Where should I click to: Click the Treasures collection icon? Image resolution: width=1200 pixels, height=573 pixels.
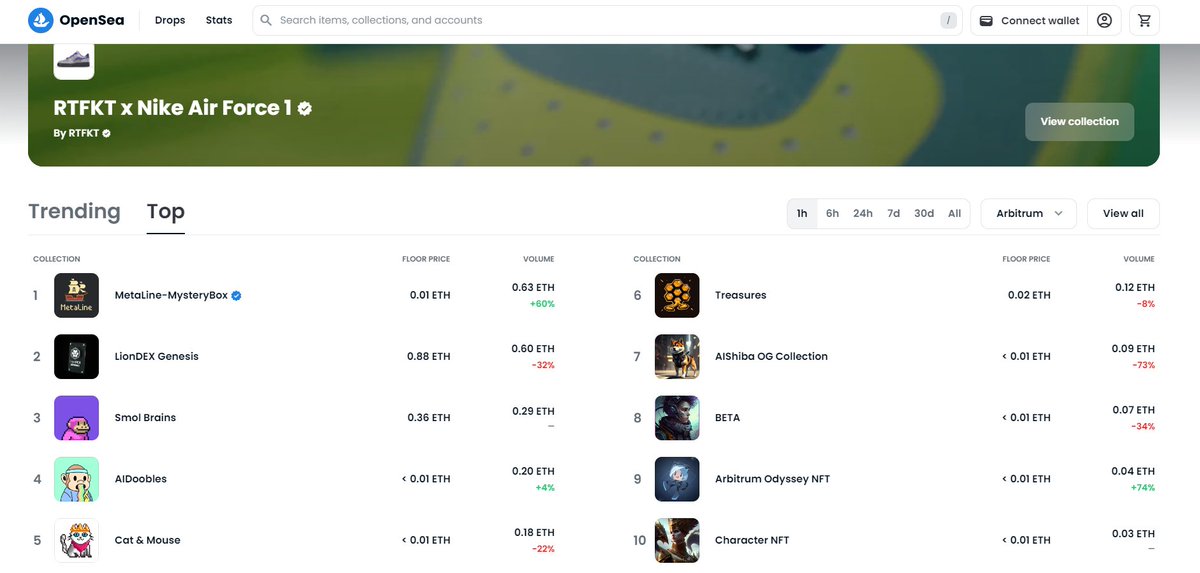pyautogui.click(x=677, y=295)
